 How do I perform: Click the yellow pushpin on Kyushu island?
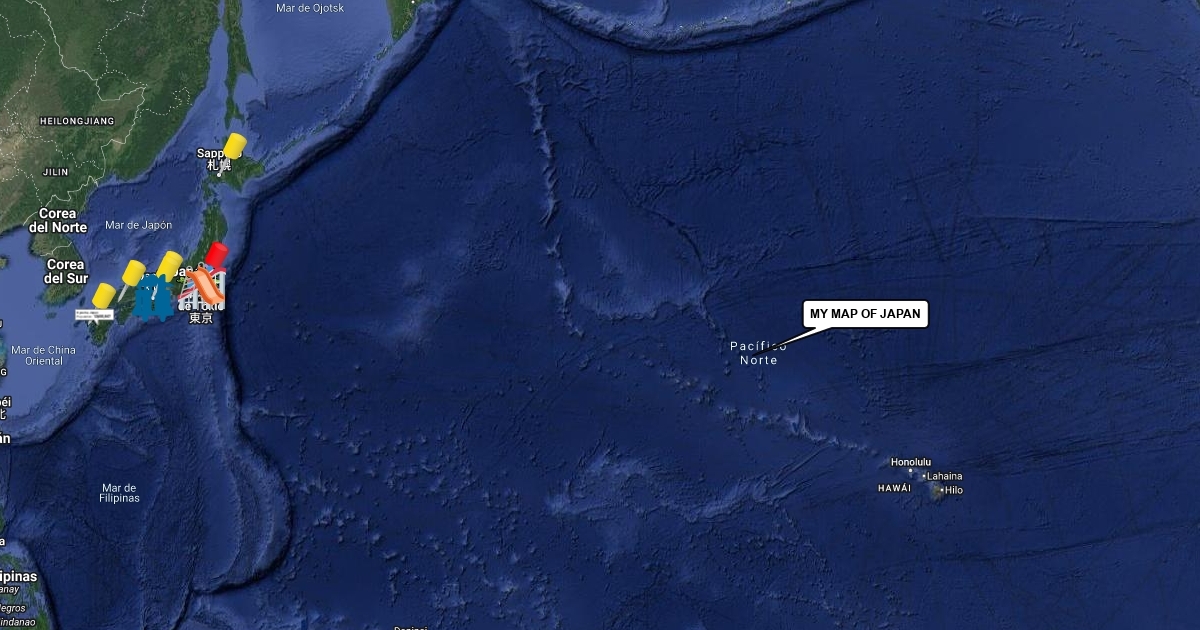pos(102,298)
